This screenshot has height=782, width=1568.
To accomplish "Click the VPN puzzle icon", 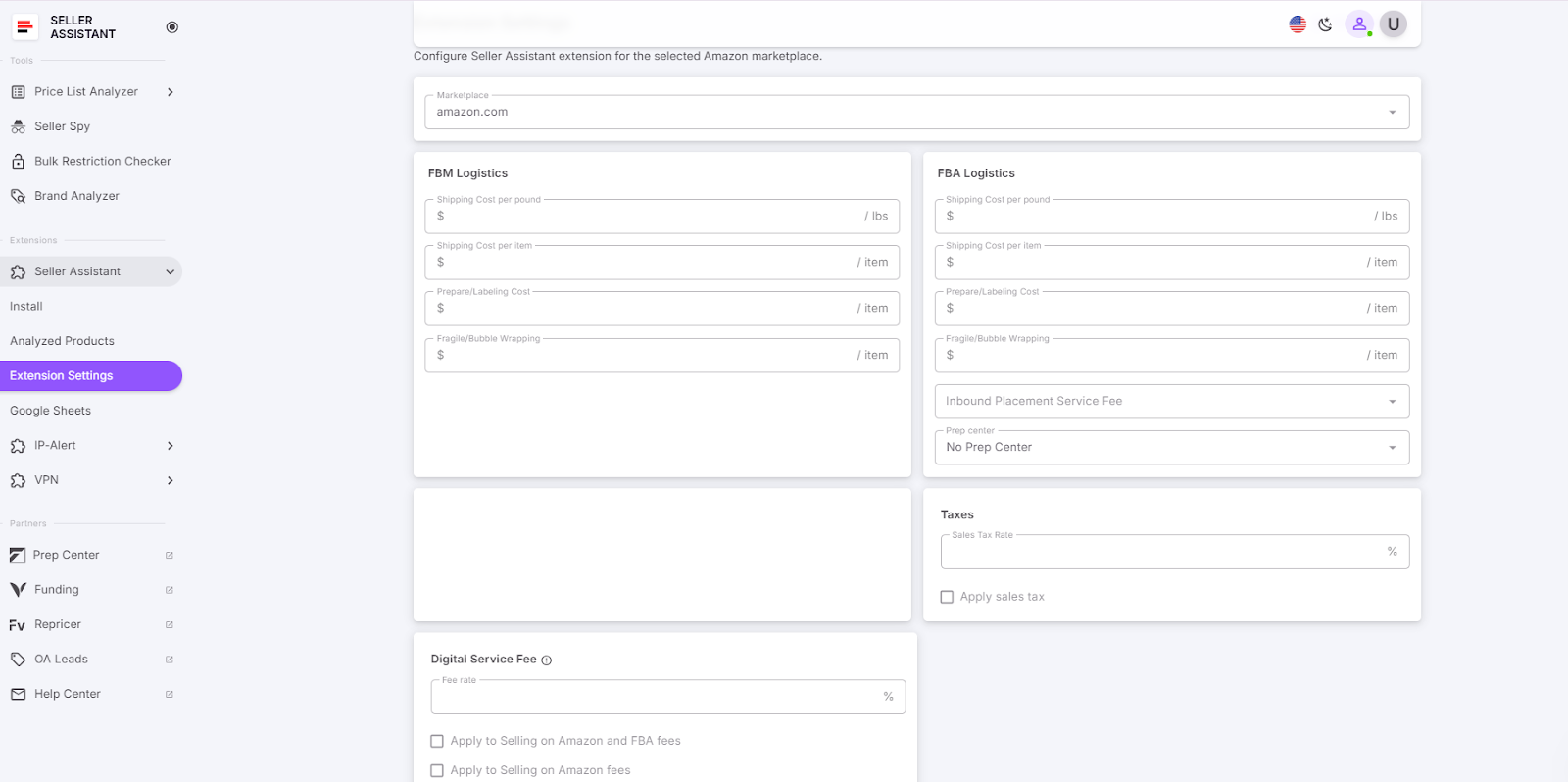I will pos(18,481).
